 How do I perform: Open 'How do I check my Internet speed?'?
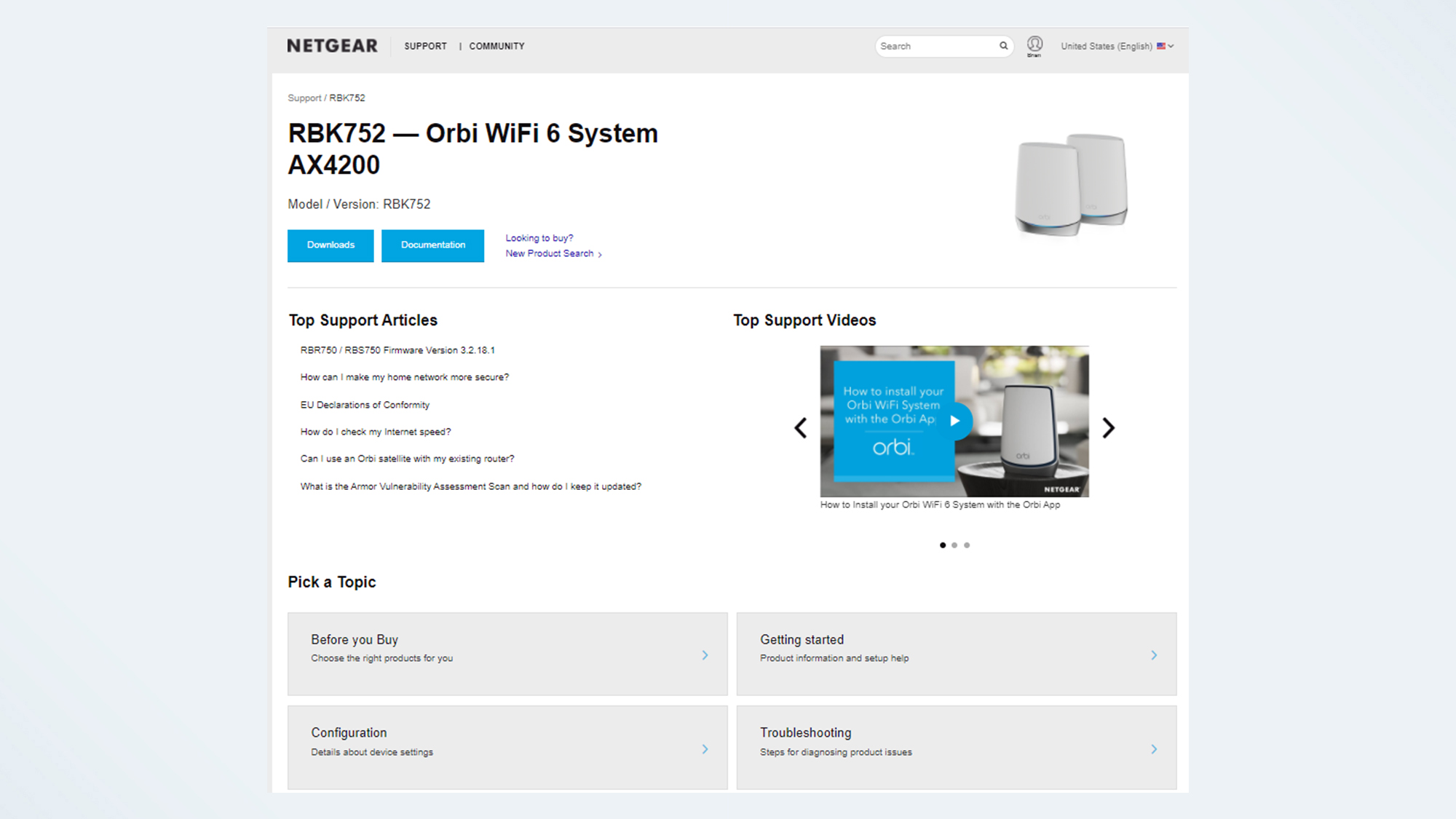pos(376,432)
